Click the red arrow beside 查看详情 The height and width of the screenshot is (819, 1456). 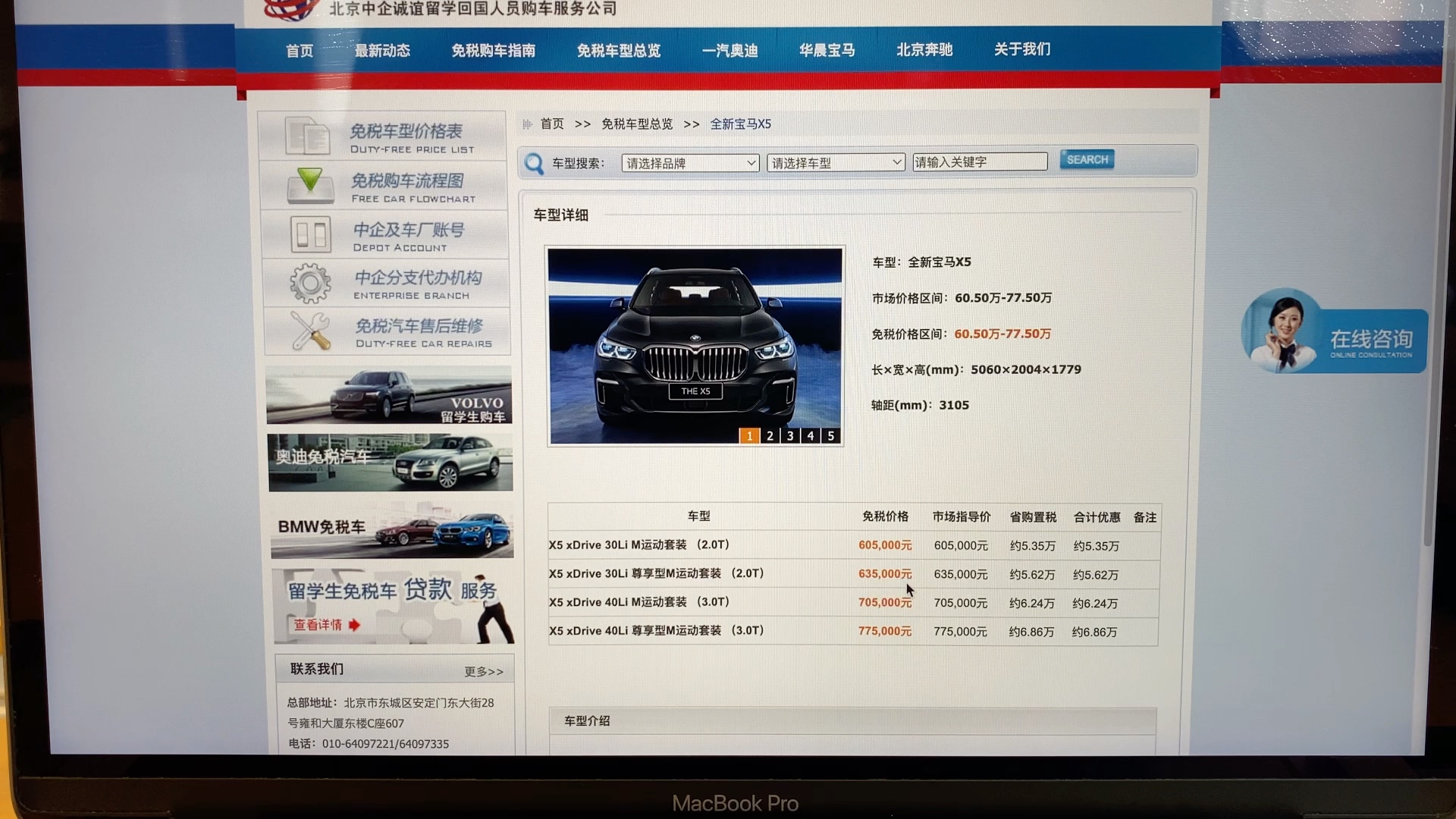354,625
